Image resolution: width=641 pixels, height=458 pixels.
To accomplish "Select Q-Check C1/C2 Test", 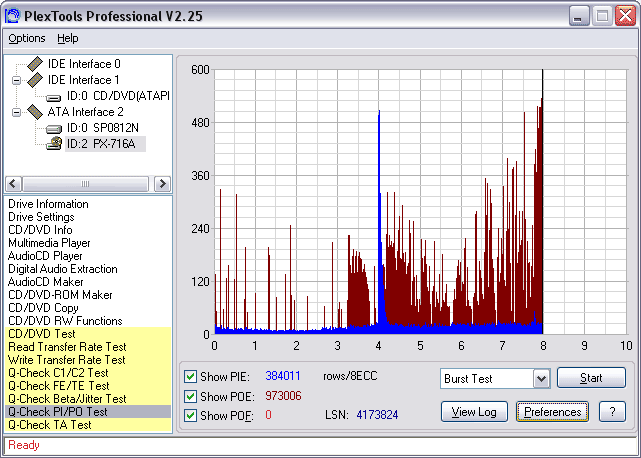I will click(88, 373).
